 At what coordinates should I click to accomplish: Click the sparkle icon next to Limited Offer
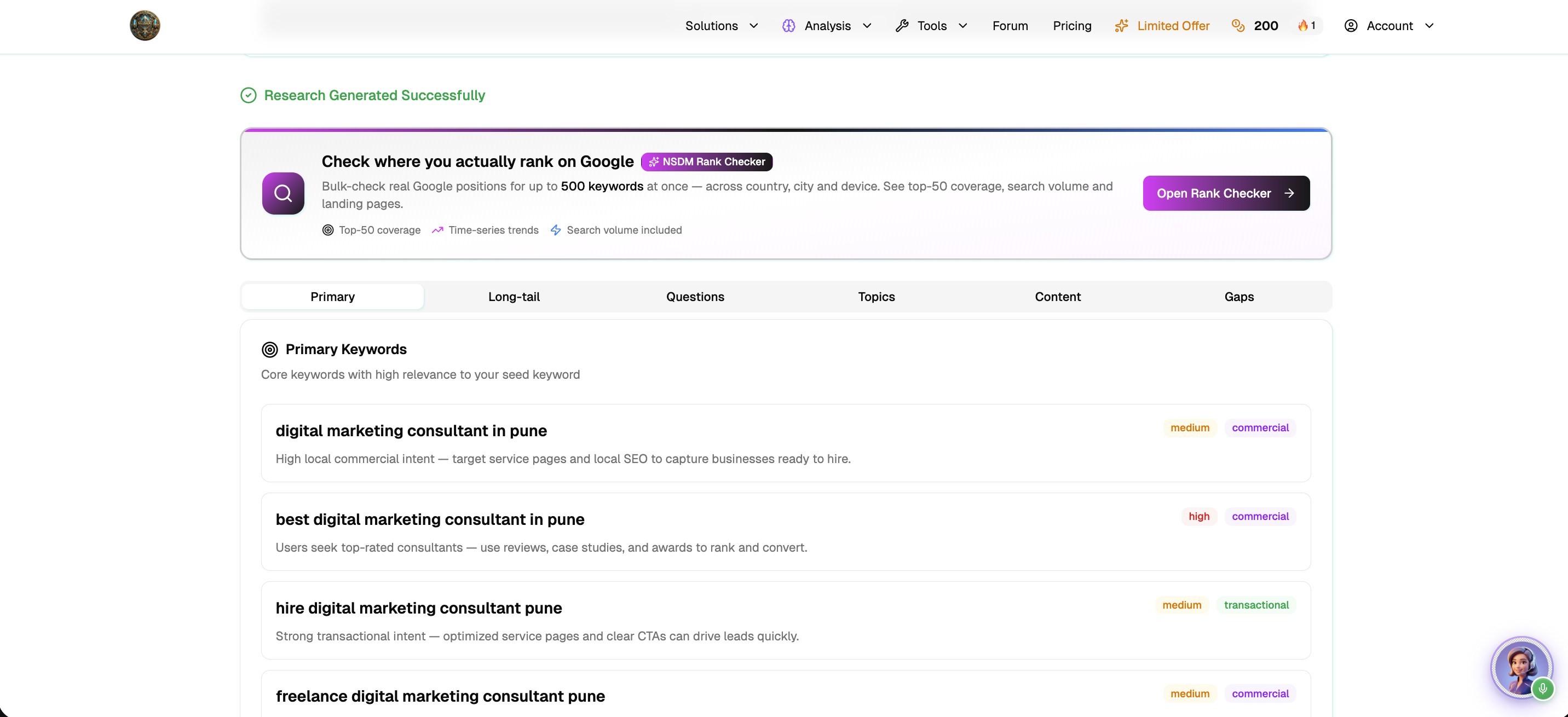[x=1121, y=26]
